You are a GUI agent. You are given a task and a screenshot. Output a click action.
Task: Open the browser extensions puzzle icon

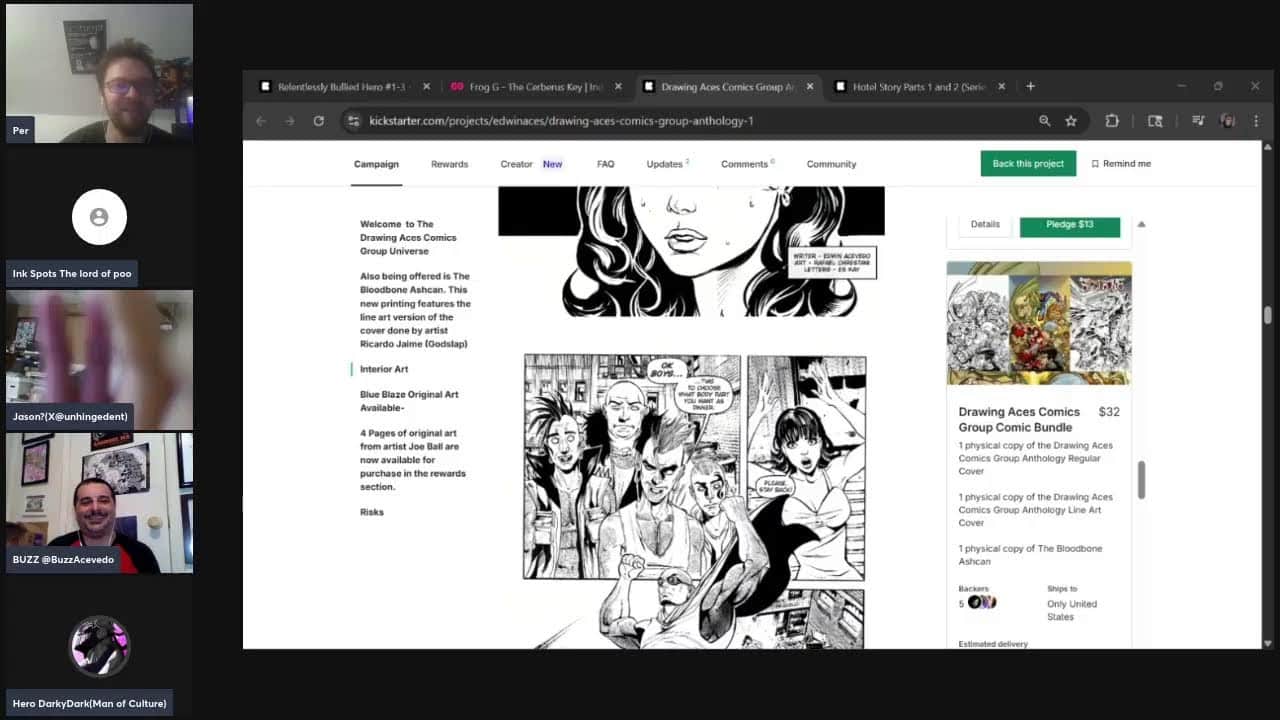[x=1112, y=121]
